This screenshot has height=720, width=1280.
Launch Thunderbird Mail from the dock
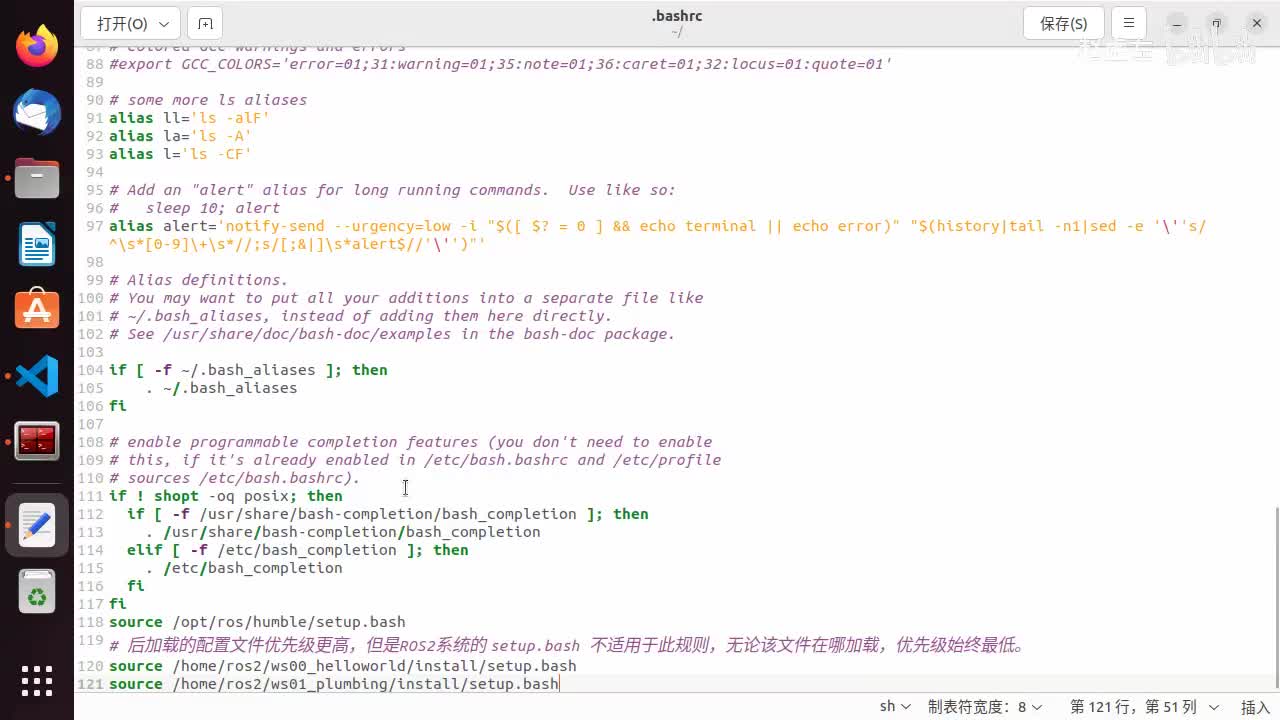click(37, 112)
